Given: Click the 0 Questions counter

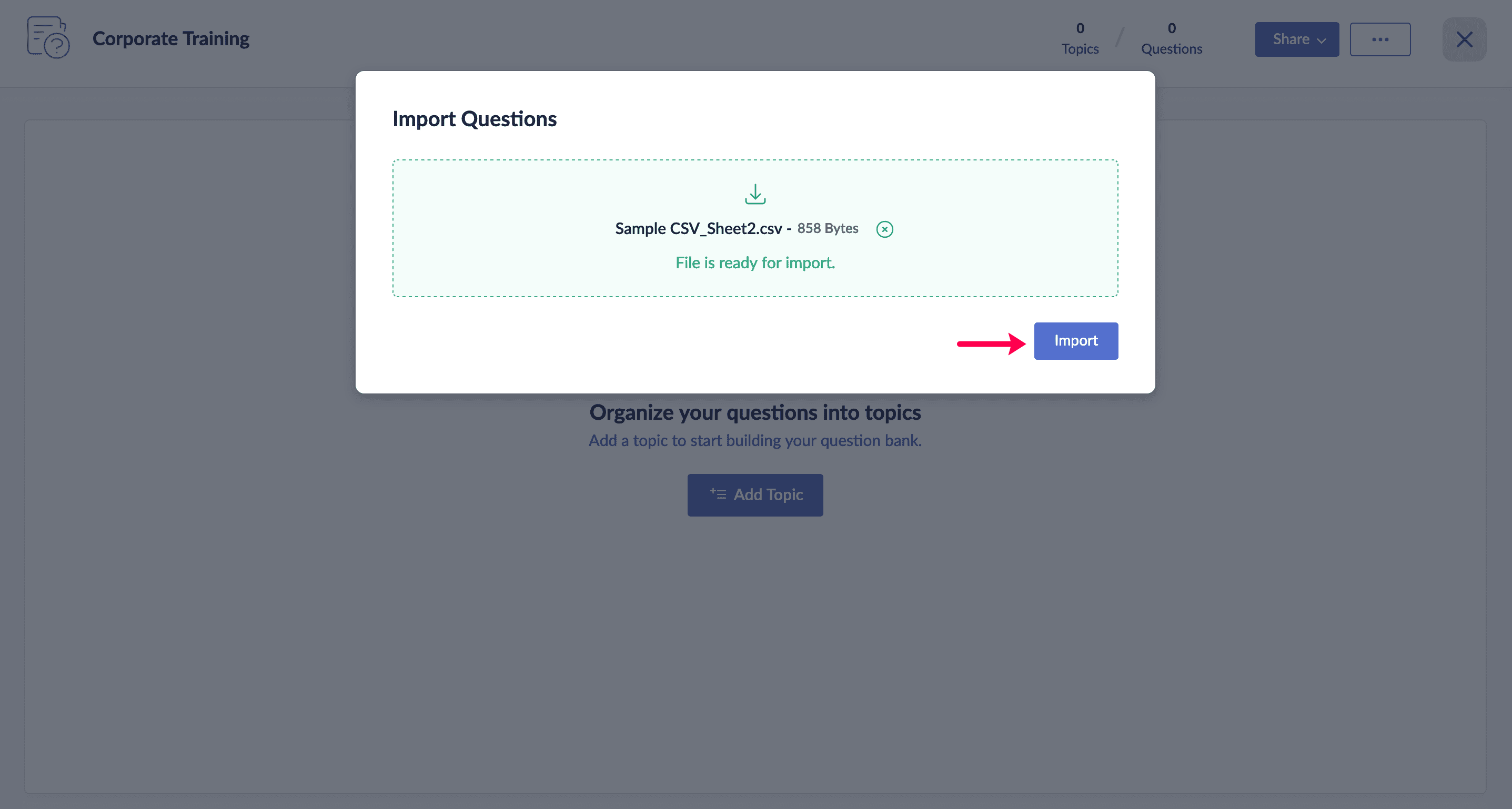Looking at the screenshot, I should click(1171, 39).
